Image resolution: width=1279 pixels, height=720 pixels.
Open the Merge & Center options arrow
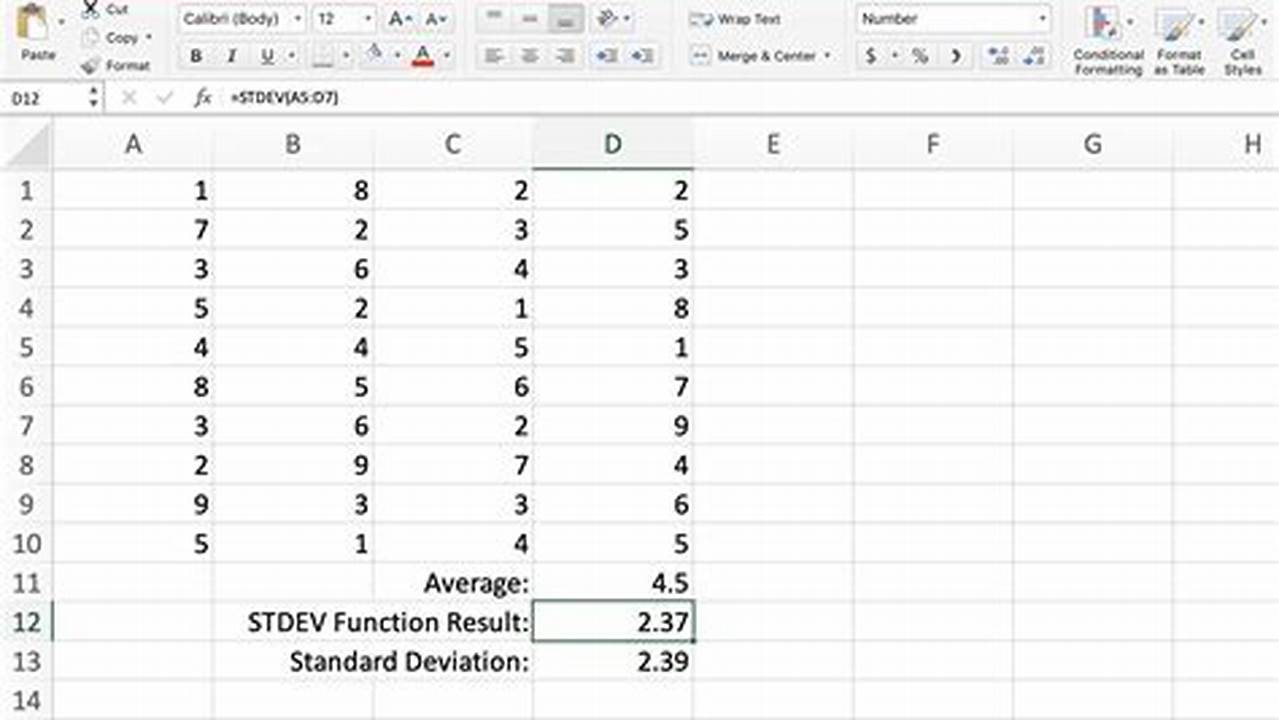[828, 56]
